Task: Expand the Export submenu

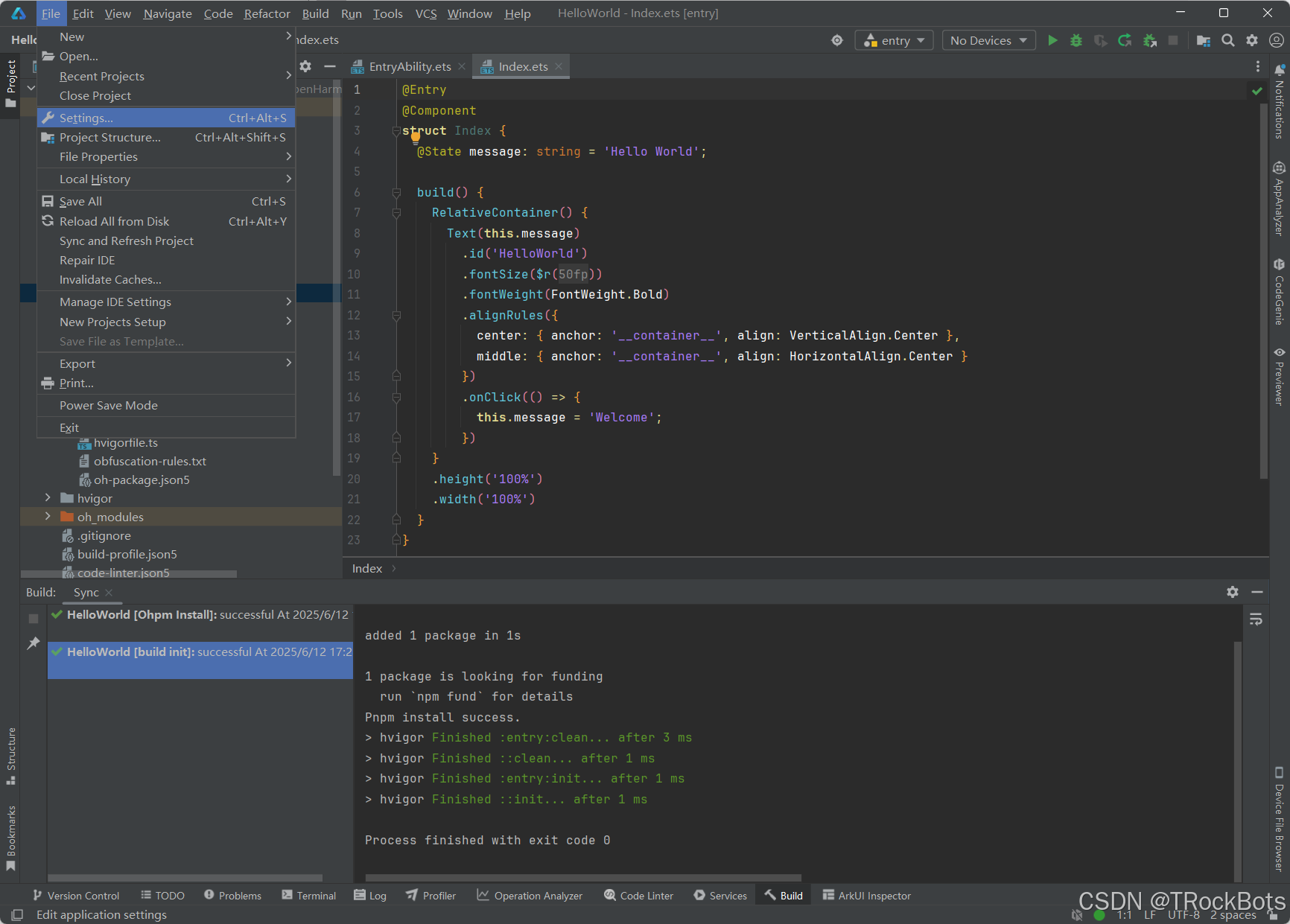Action: coord(166,363)
